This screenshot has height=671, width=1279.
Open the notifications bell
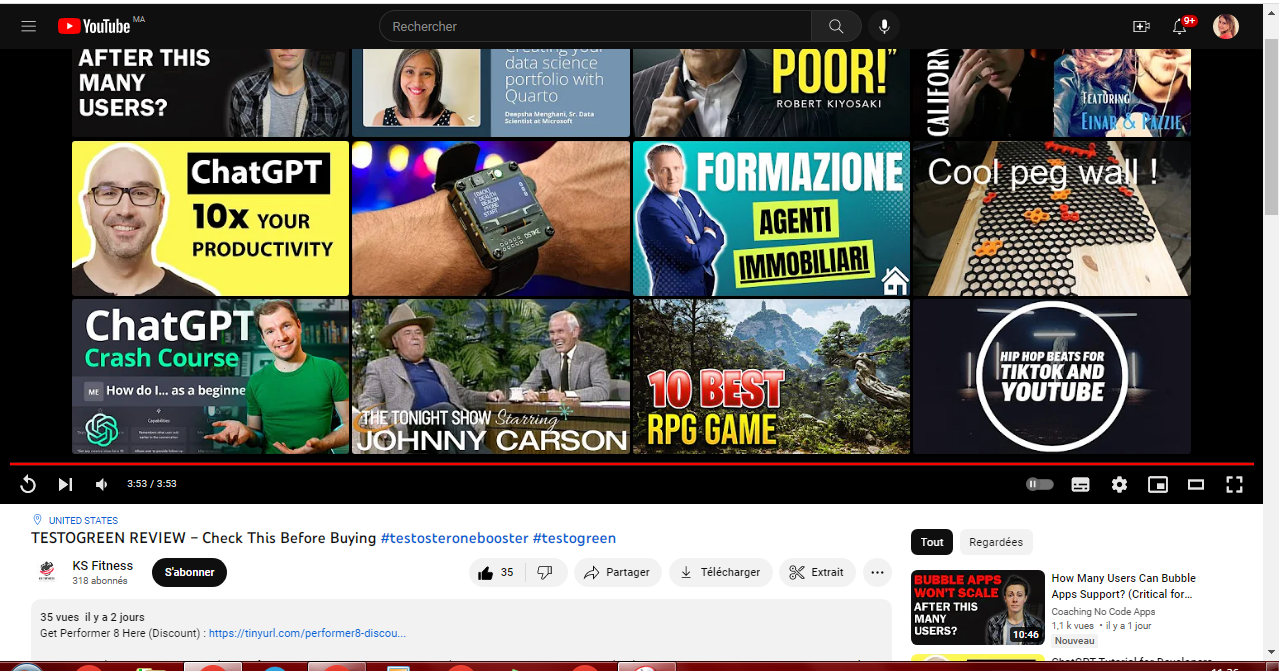1180,27
